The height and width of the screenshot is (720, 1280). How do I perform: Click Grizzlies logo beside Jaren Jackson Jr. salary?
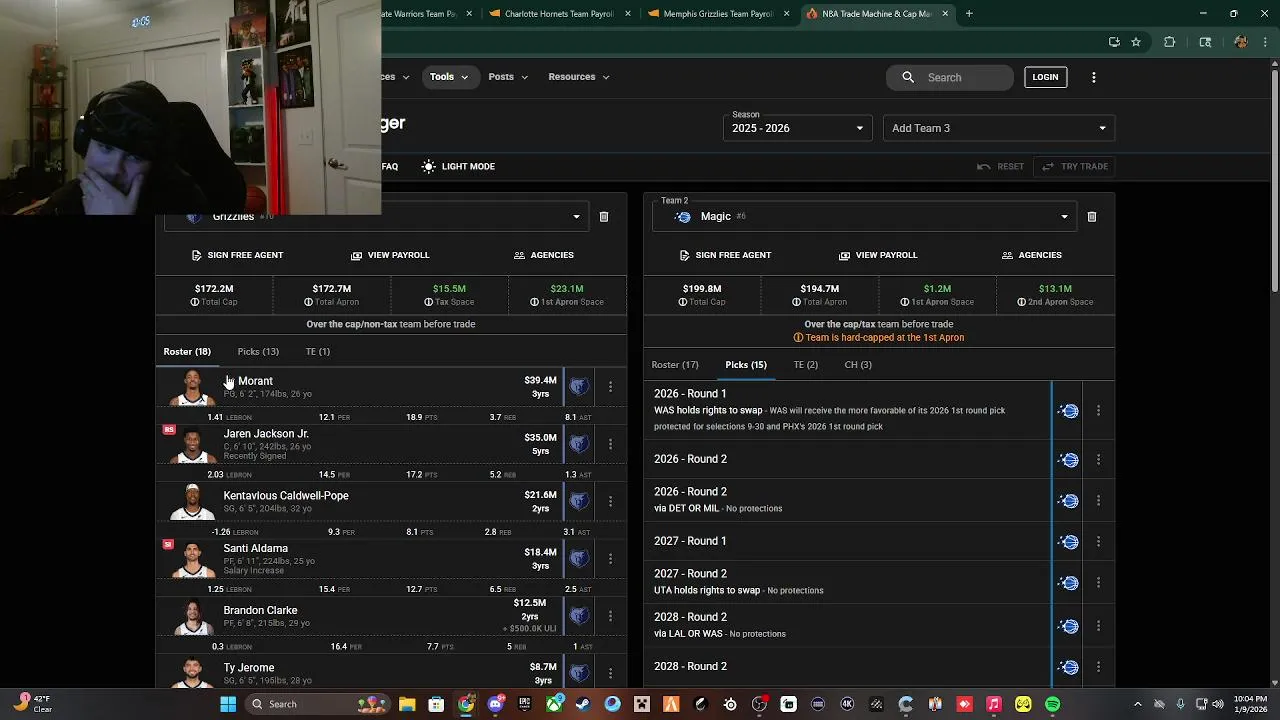[x=579, y=444]
